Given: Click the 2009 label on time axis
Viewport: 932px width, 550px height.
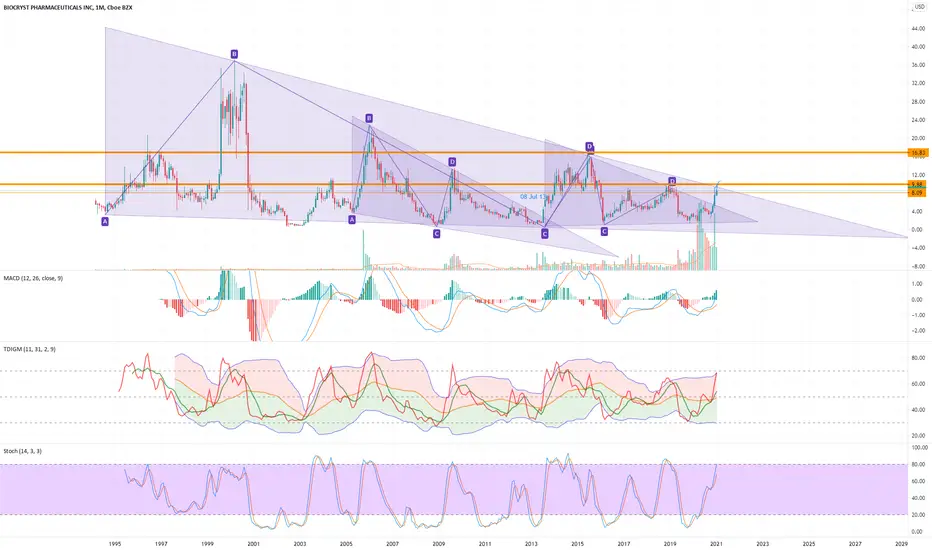Looking at the screenshot, I should pyautogui.click(x=439, y=543).
